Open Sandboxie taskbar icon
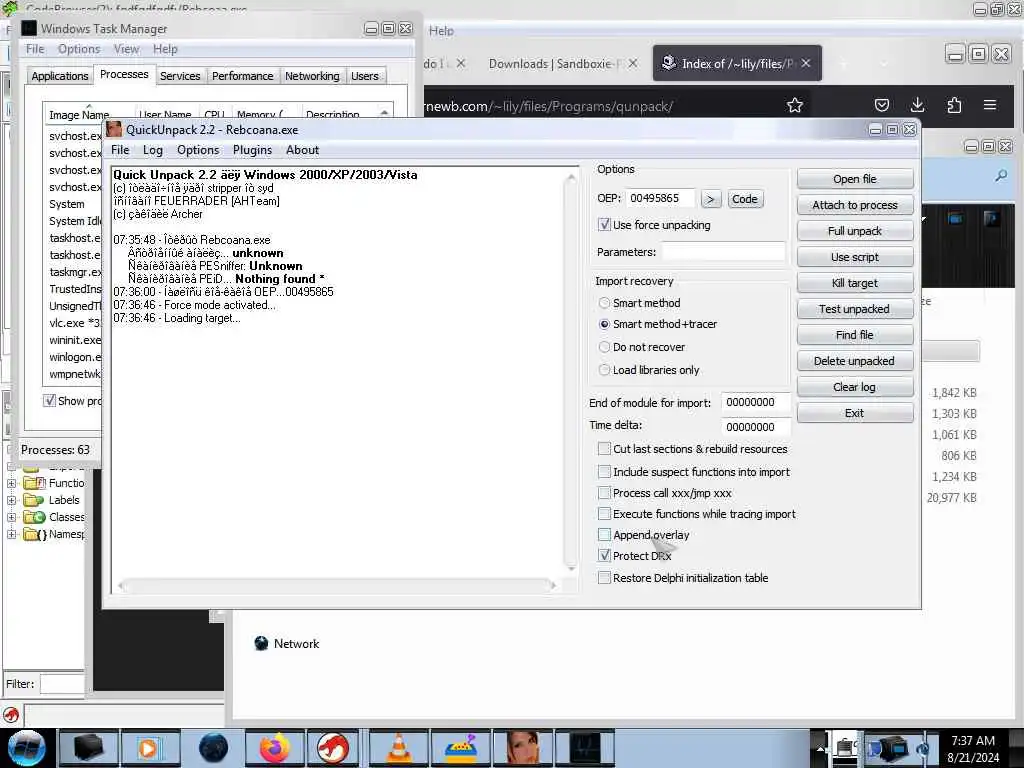This screenshot has height=768, width=1024. pyautogui.click(x=461, y=748)
